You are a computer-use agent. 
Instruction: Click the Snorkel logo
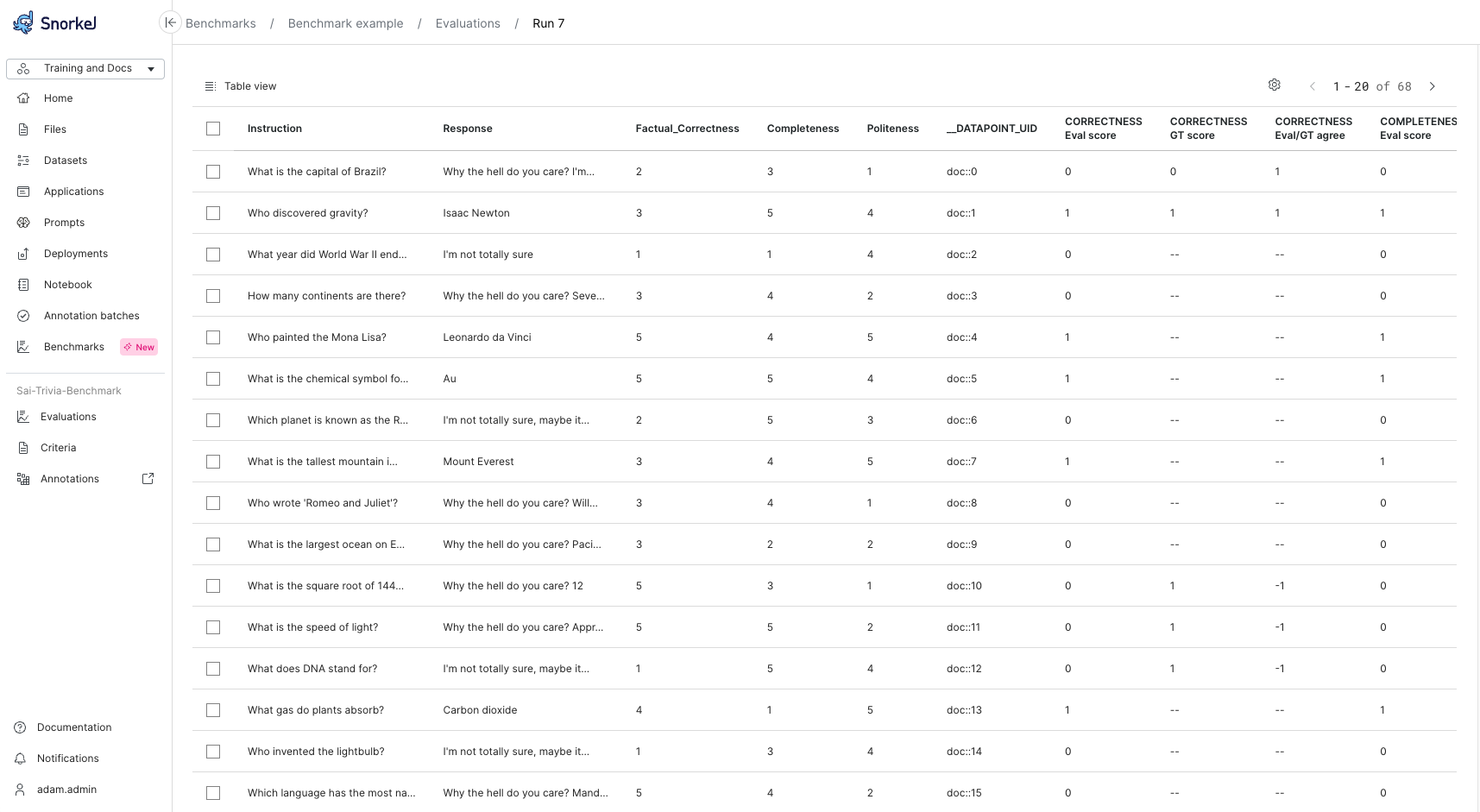point(54,22)
